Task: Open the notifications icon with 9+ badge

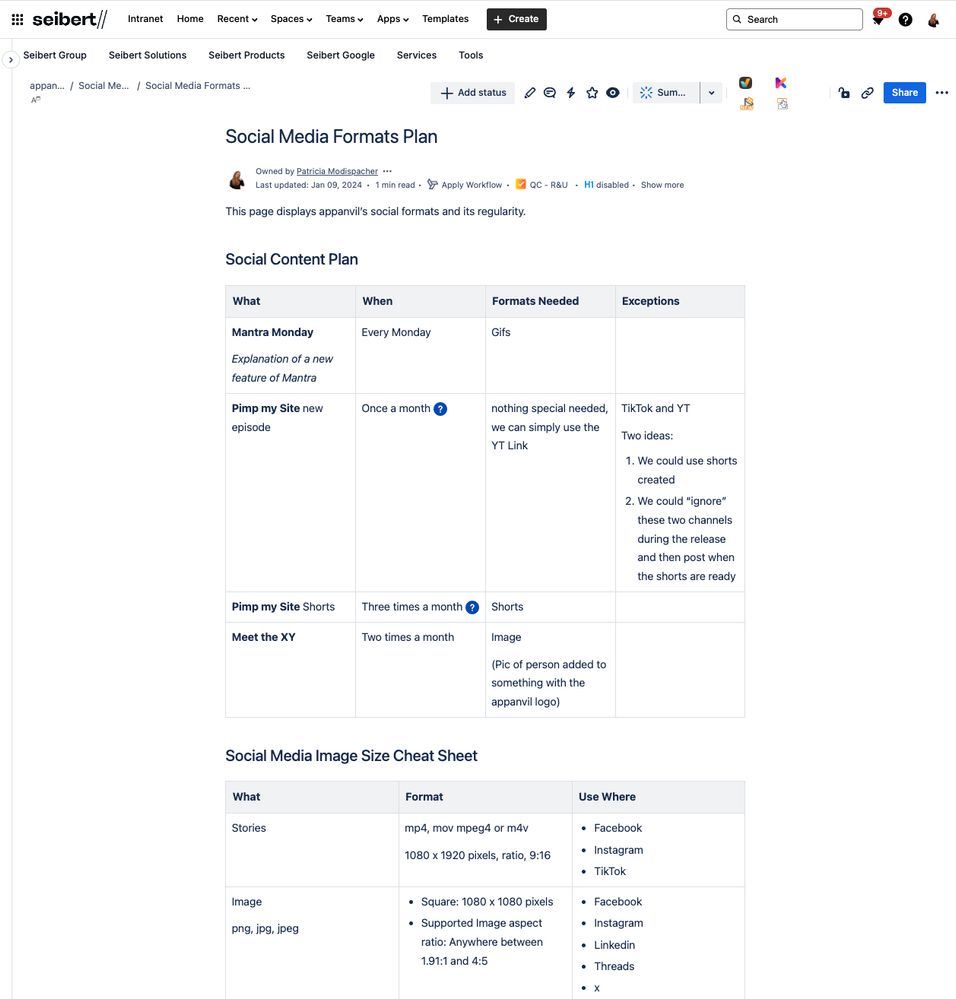Action: point(879,18)
